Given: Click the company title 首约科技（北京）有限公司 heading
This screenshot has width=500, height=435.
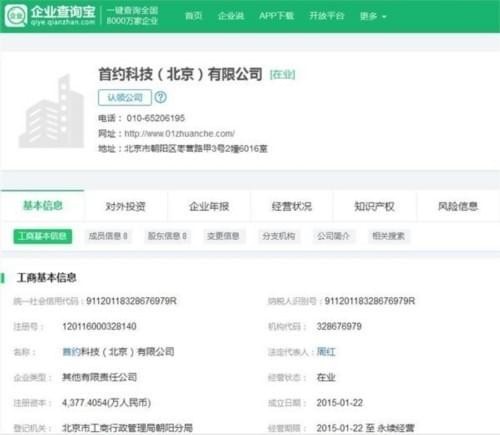Looking at the screenshot, I should coord(180,74).
